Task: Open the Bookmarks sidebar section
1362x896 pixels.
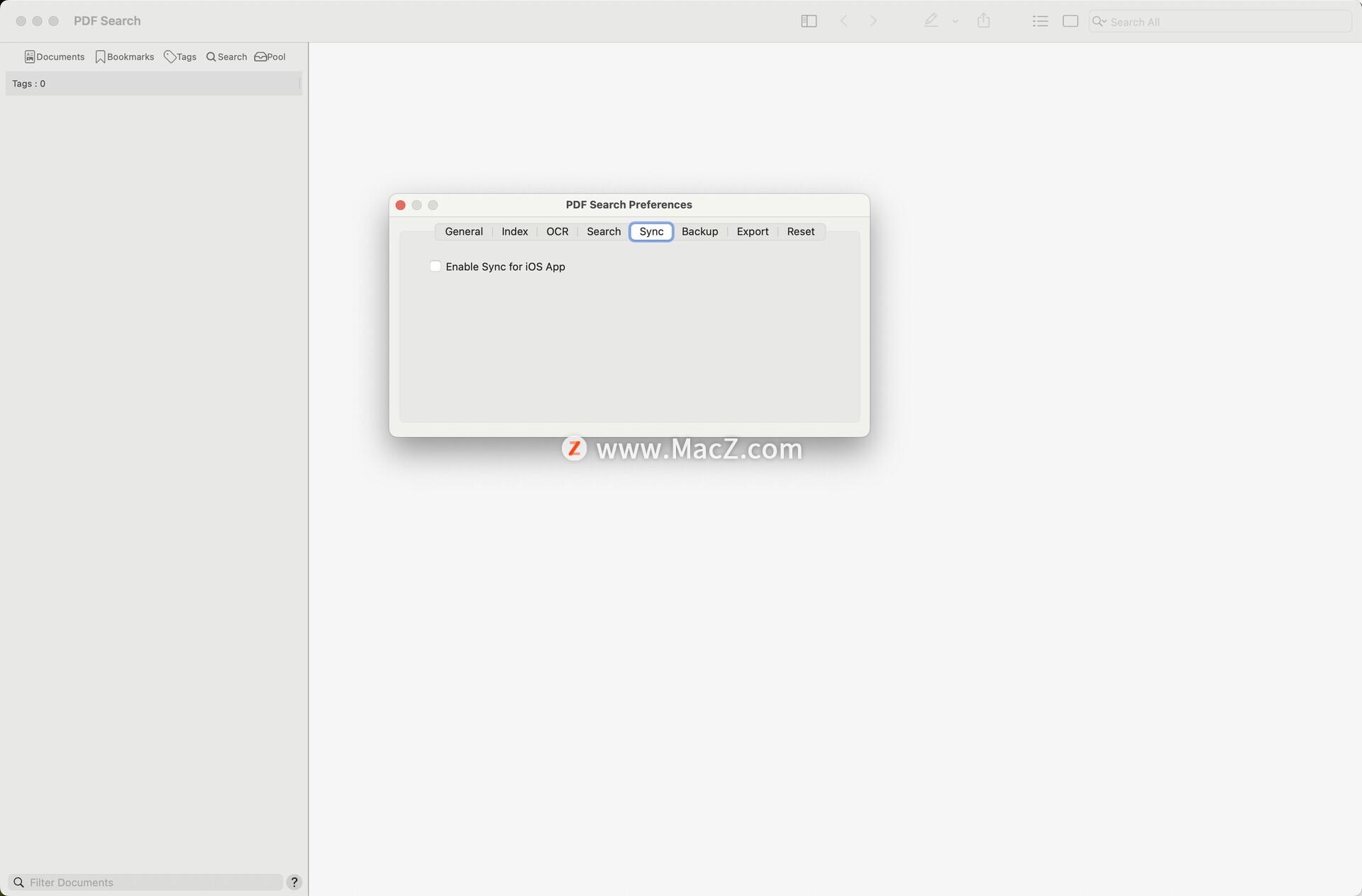Action: tap(125, 57)
